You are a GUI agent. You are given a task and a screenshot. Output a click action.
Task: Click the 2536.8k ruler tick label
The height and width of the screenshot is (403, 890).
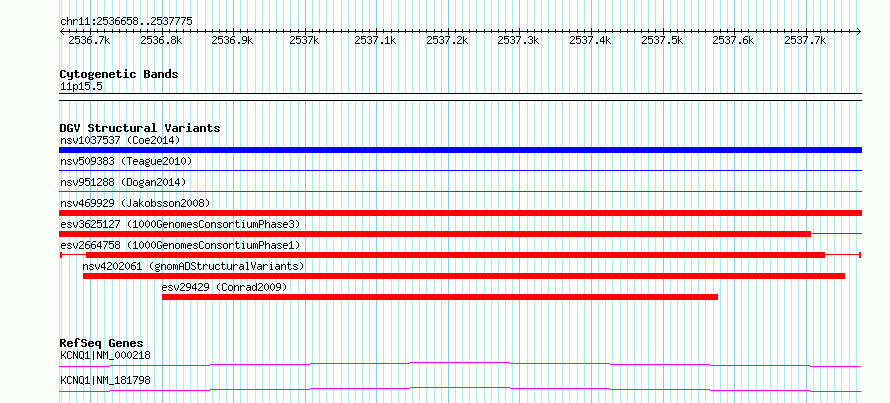click(x=161, y=41)
